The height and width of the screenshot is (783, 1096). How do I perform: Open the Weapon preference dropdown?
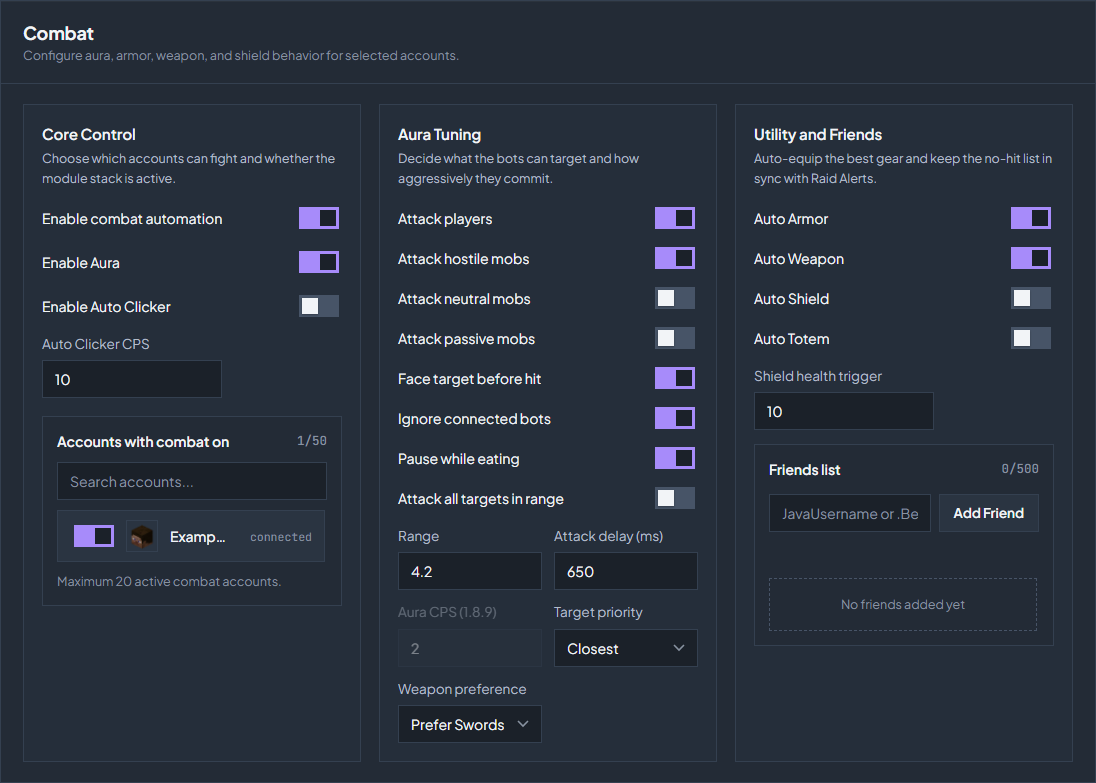470,724
